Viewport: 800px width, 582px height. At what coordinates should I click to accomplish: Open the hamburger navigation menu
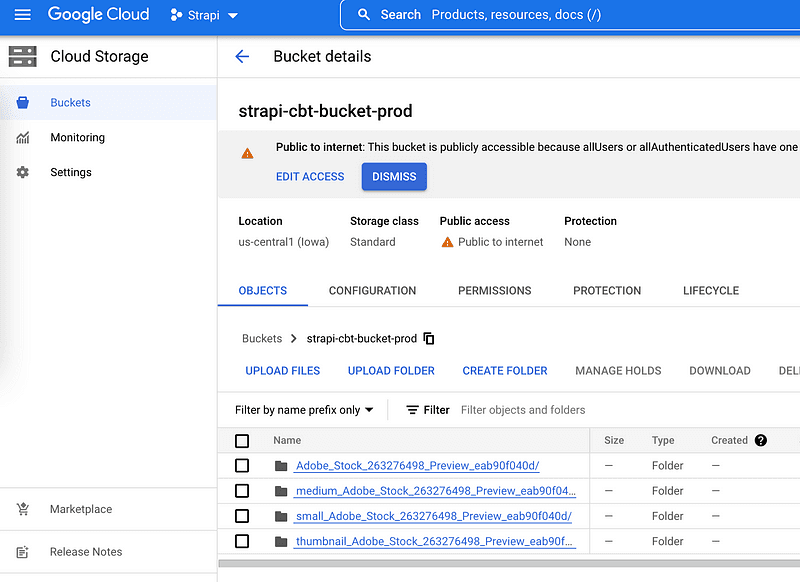coord(22,14)
